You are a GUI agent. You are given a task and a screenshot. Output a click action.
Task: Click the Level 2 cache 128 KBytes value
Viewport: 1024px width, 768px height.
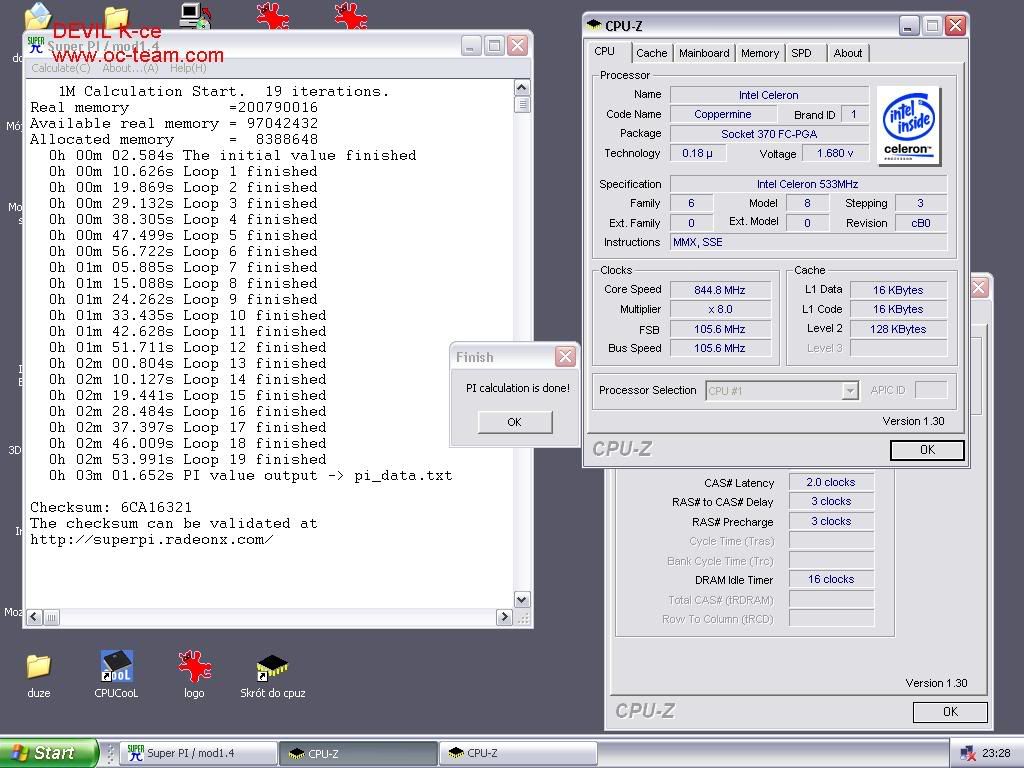click(x=898, y=329)
